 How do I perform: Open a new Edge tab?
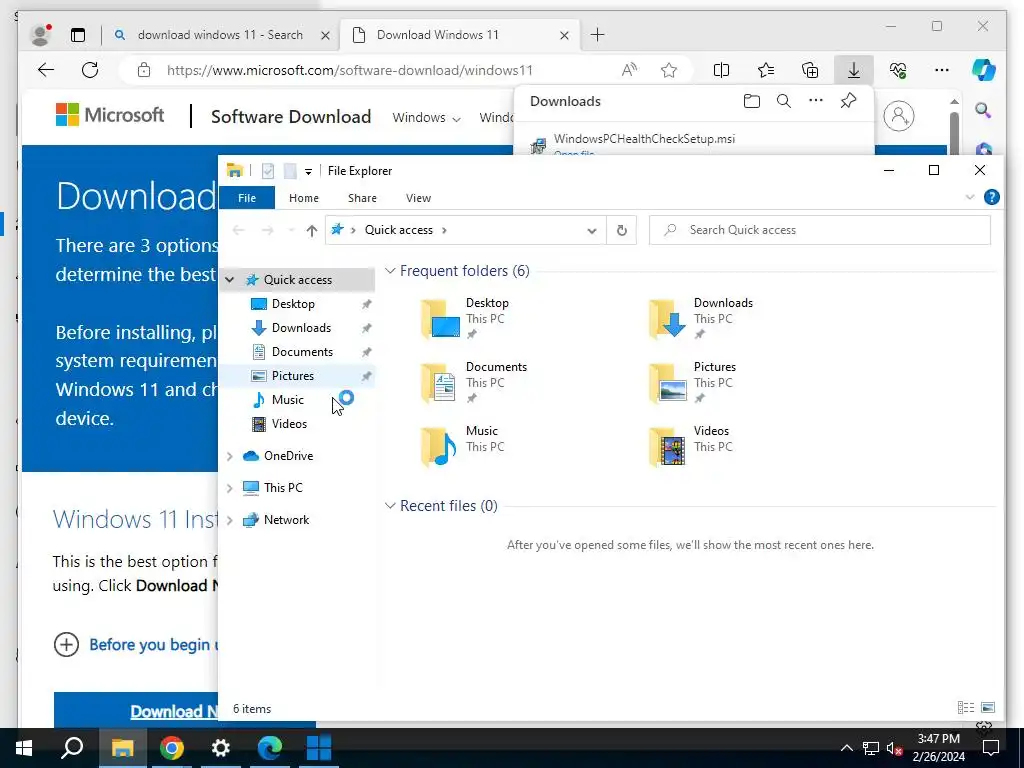pos(597,35)
